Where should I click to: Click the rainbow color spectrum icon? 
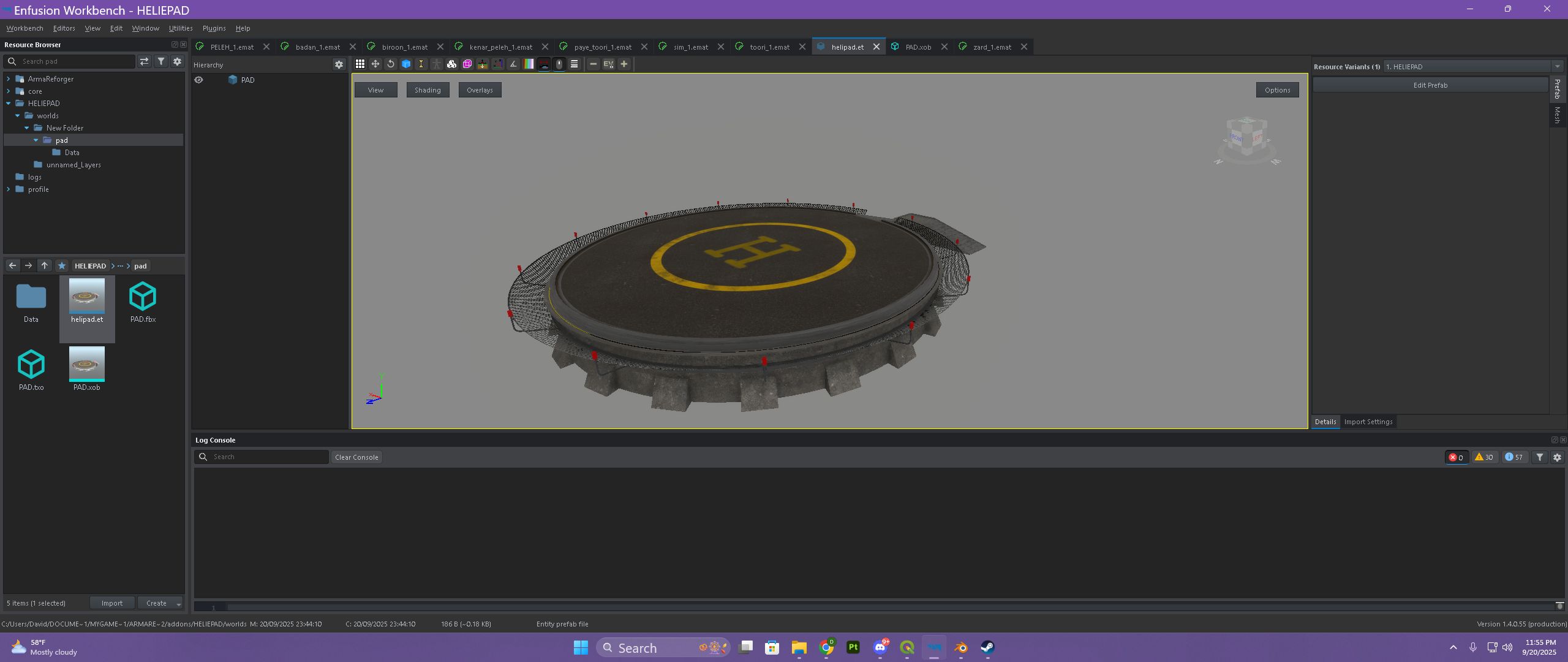point(529,64)
